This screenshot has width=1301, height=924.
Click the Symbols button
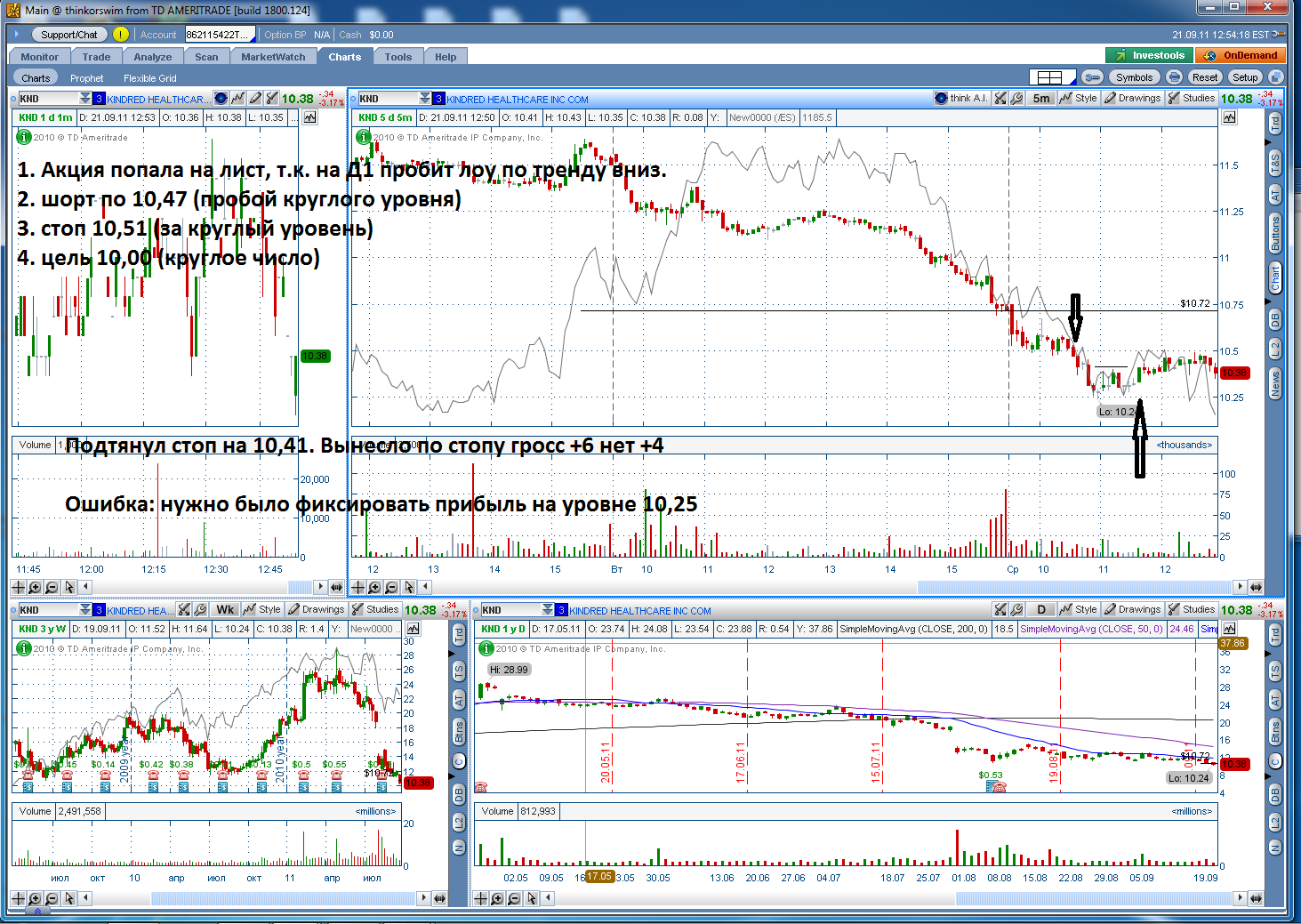(1134, 77)
